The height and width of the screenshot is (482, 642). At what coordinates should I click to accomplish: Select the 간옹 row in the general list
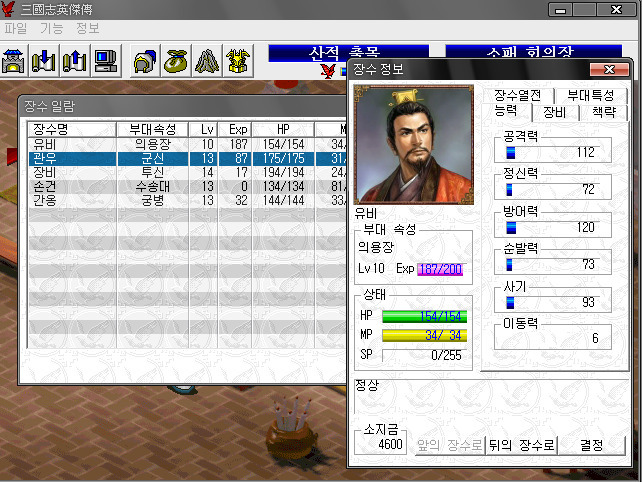point(188,200)
